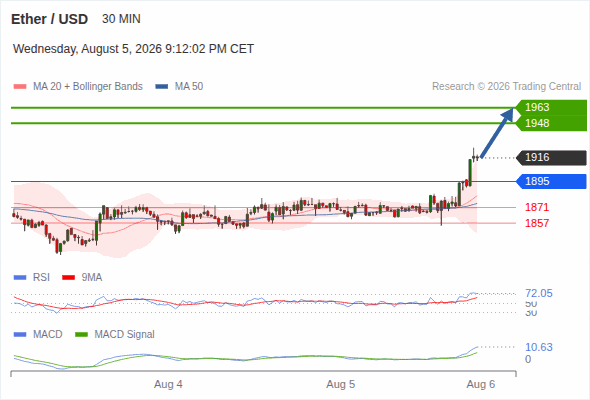Screen dimensions: 590x400
Task: Click the Aug 5 date axis label
Action: [x=341, y=384]
